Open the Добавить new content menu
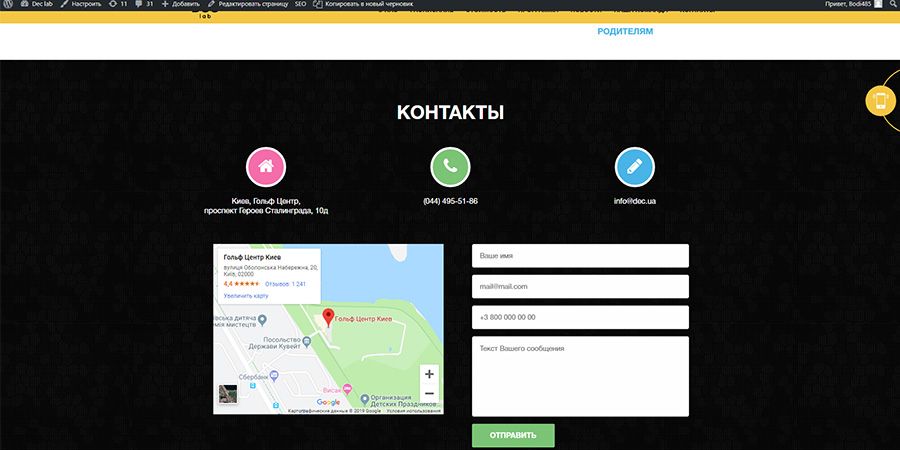This screenshot has width=900, height=450. click(180, 5)
